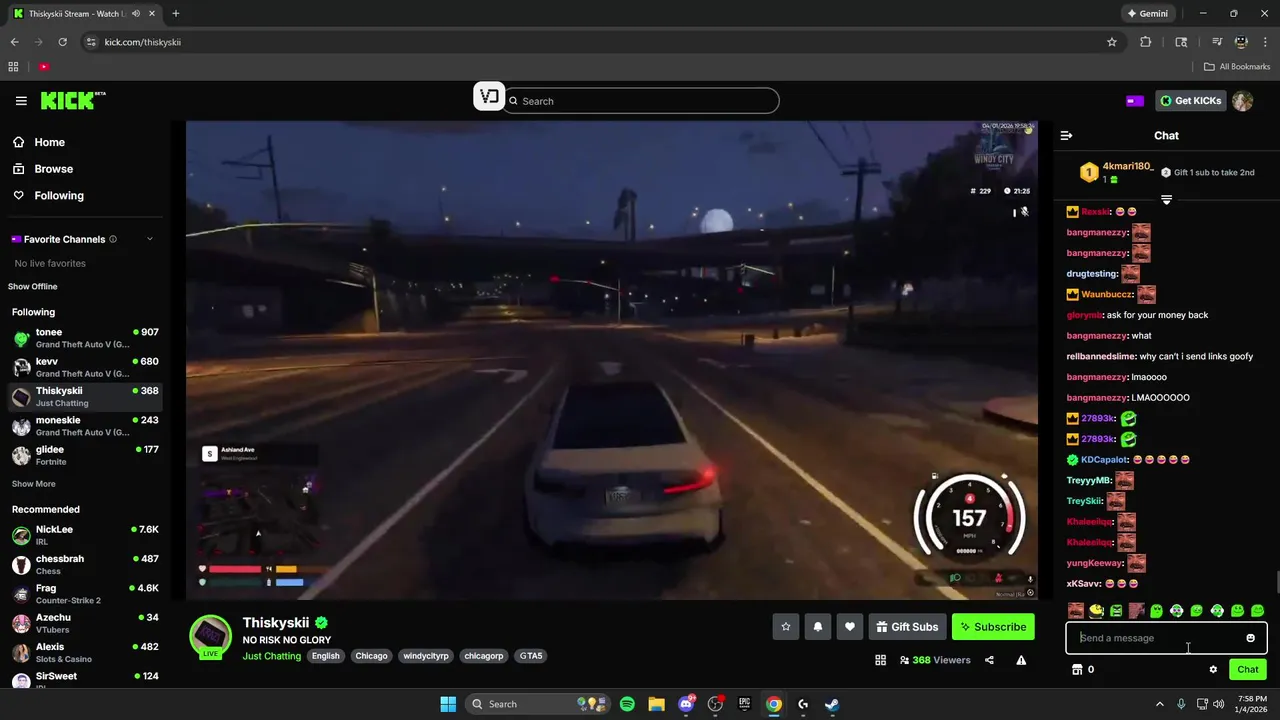
Task: Click the Favorite Channels info icon
Action: [x=113, y=239]
